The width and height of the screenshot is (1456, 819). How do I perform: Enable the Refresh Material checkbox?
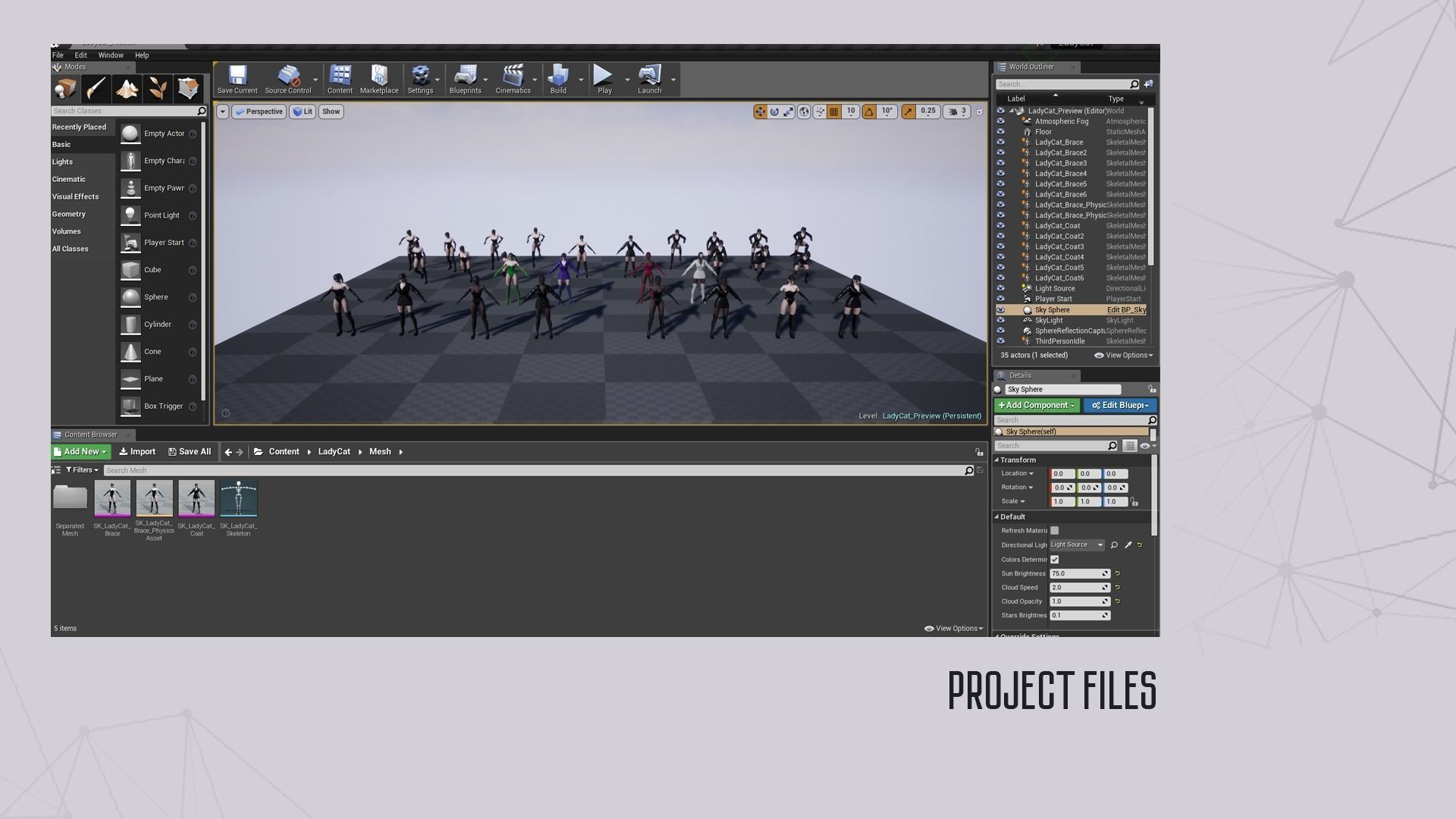coord(1054,531)
